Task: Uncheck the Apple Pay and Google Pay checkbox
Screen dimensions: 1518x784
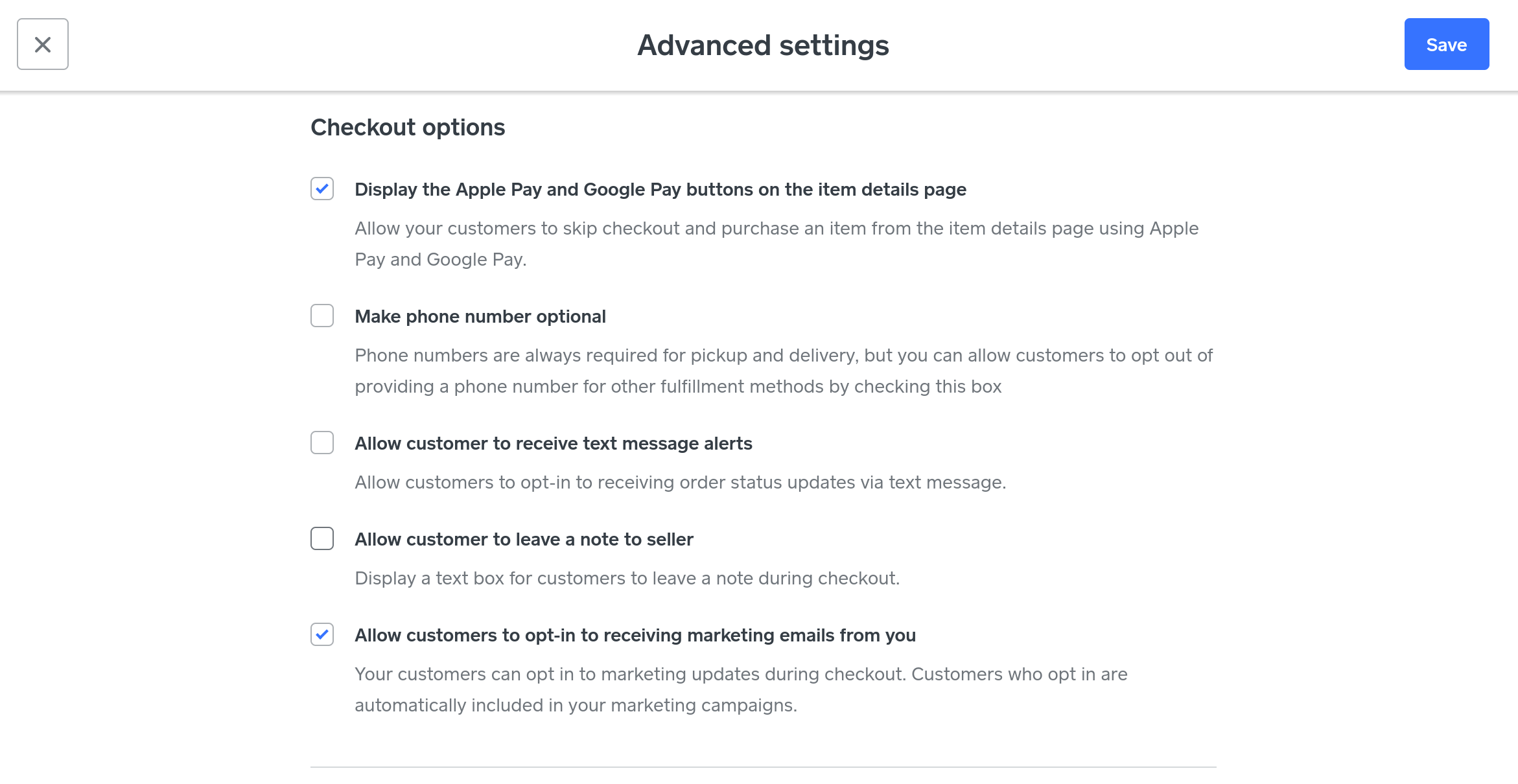Action: [322, 189]
